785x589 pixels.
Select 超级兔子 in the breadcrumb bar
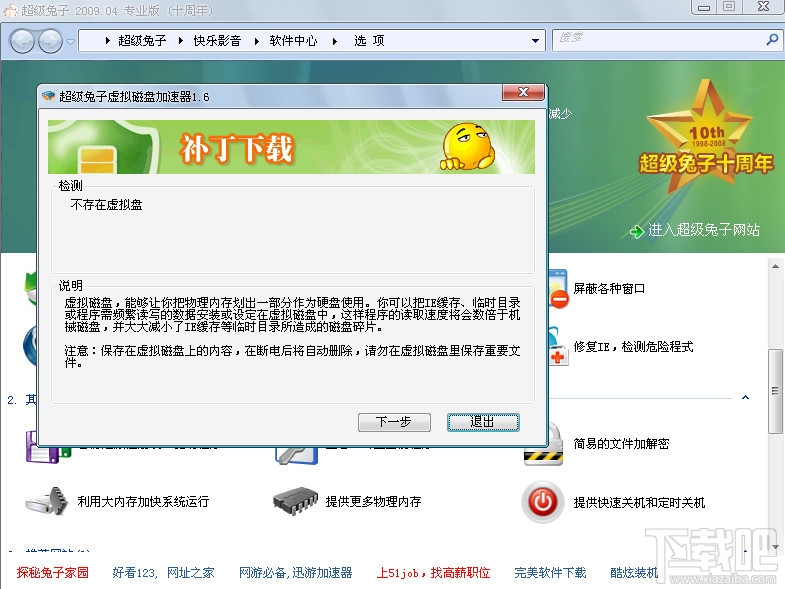[x=142, y=41]
